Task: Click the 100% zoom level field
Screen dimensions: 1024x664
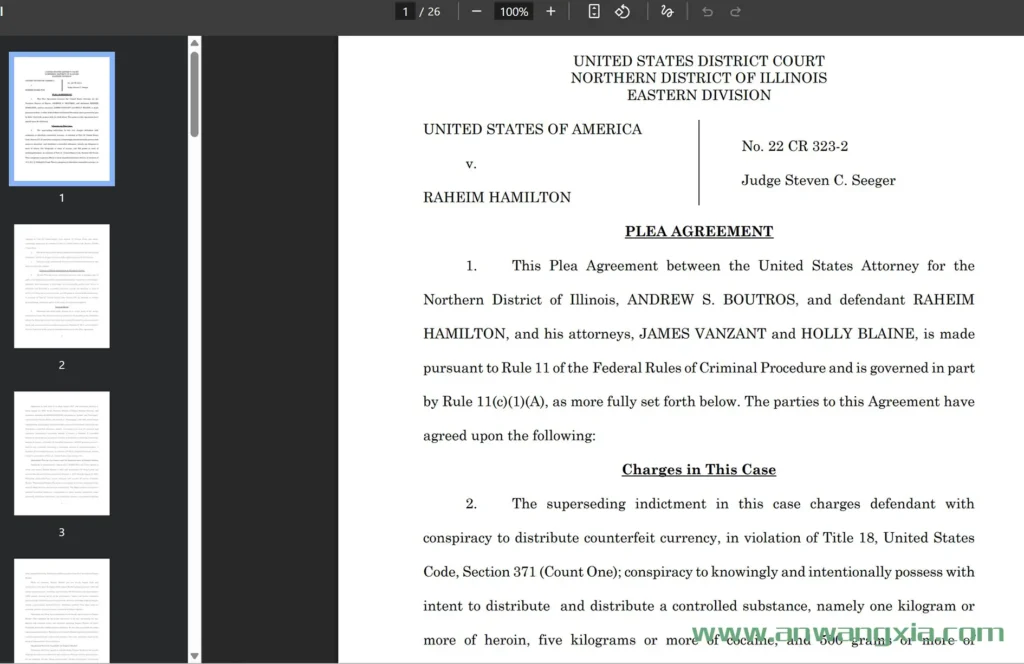Action: 514,12
